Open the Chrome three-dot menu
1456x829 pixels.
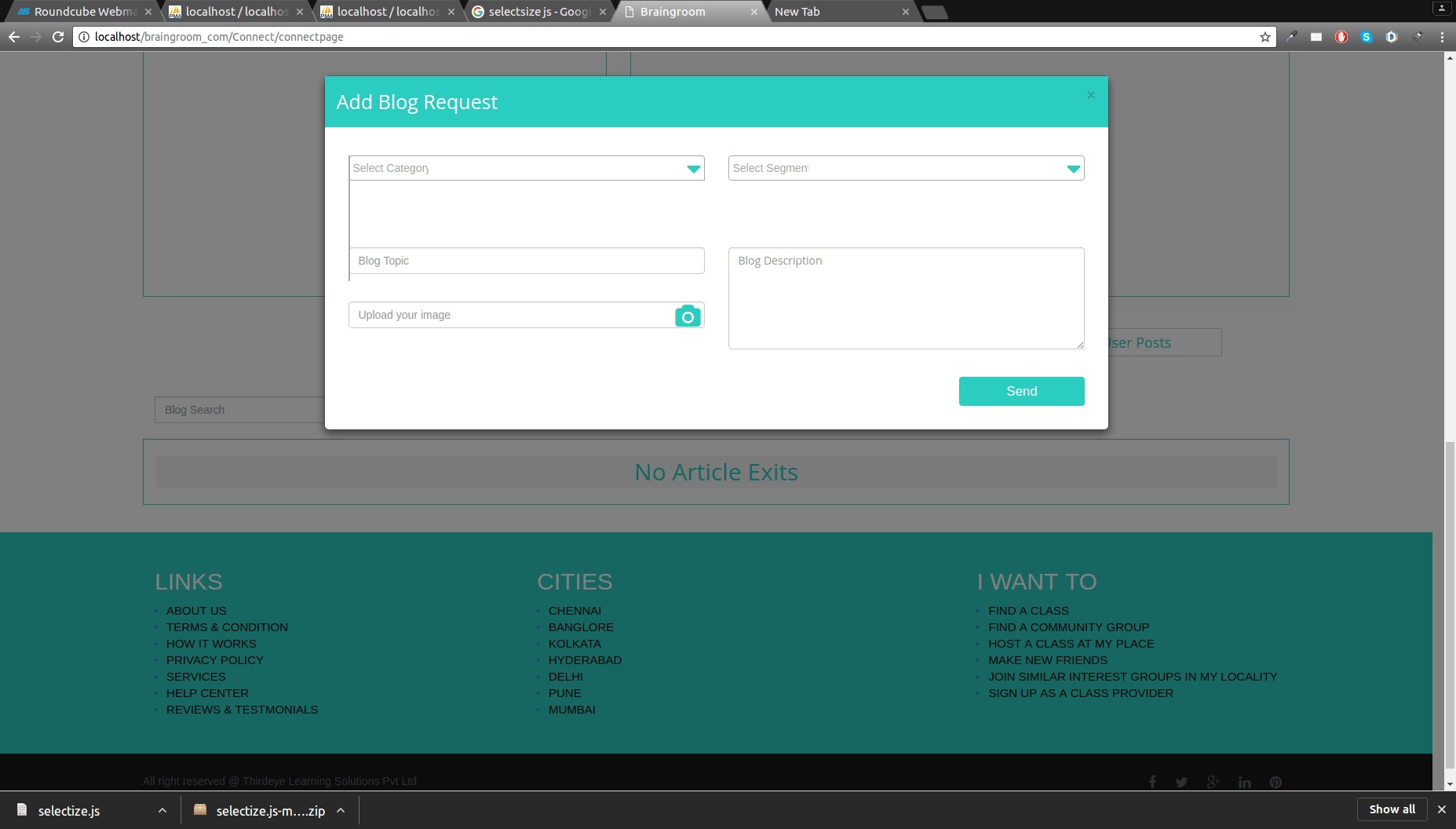[1442, 36]
